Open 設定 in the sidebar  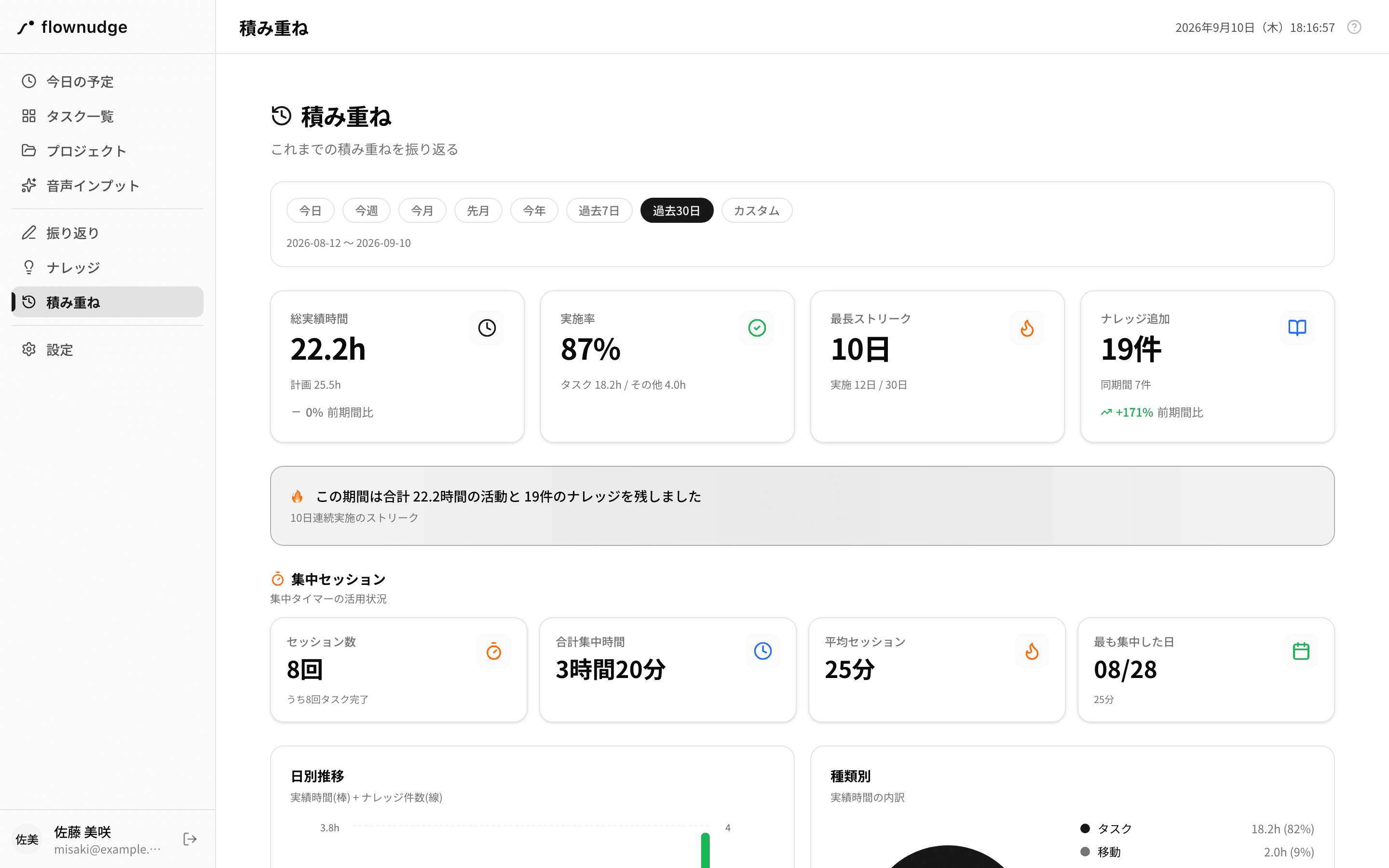tap(108, 349)
